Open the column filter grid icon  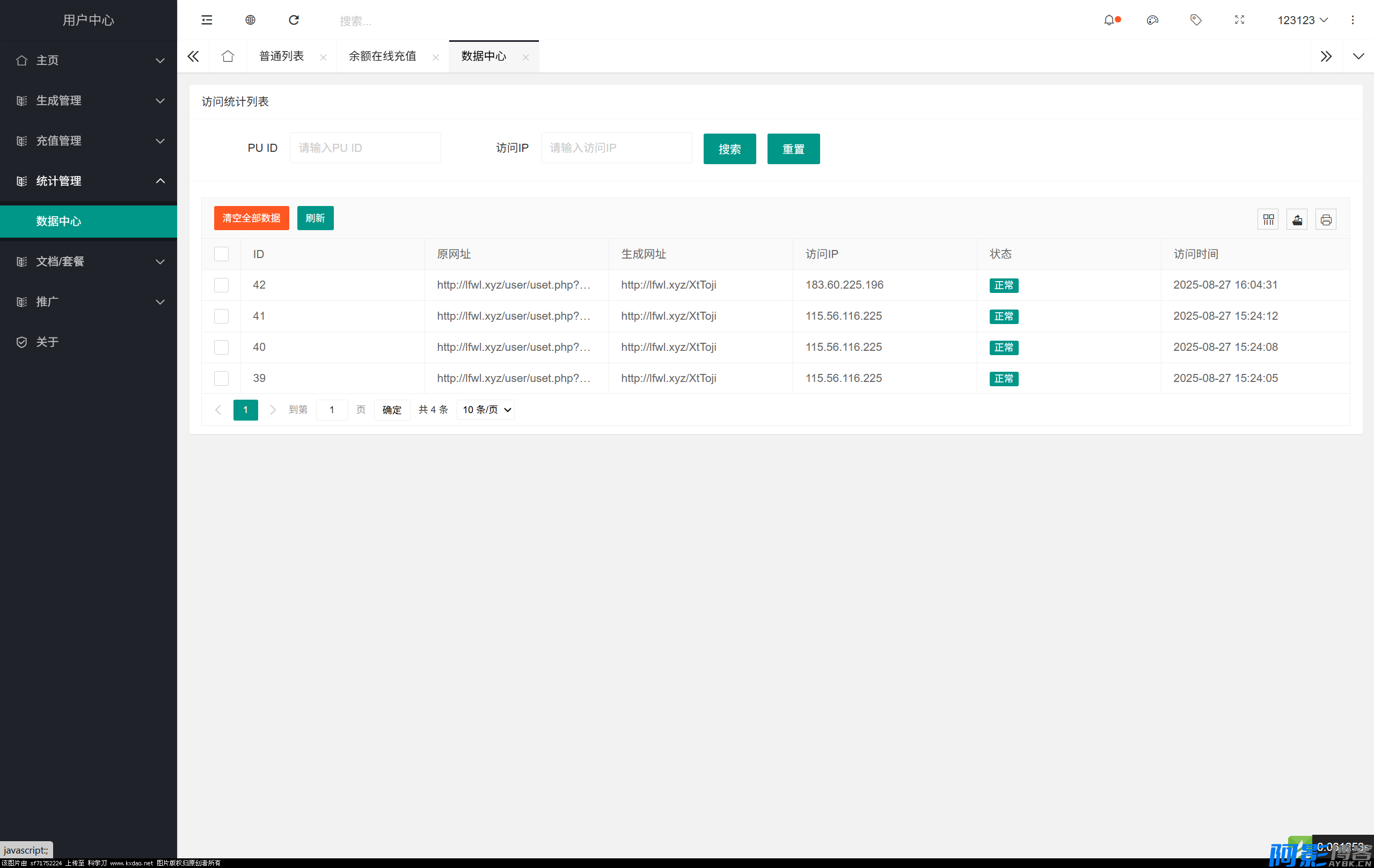pos(1268,219)
